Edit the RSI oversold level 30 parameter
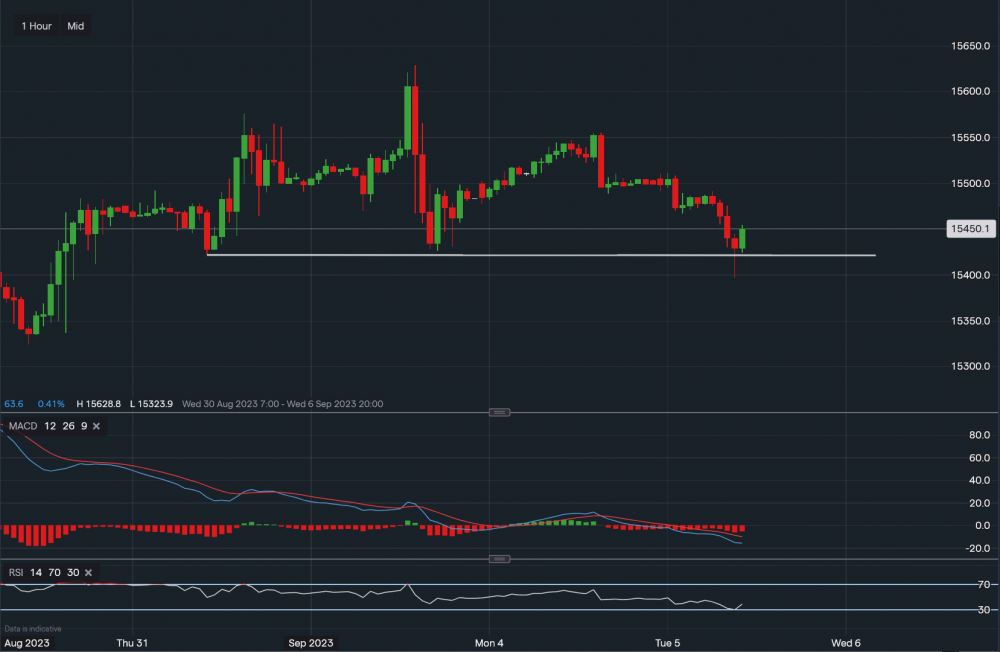The image size is (1000, 652). click(x=71, y=572)
